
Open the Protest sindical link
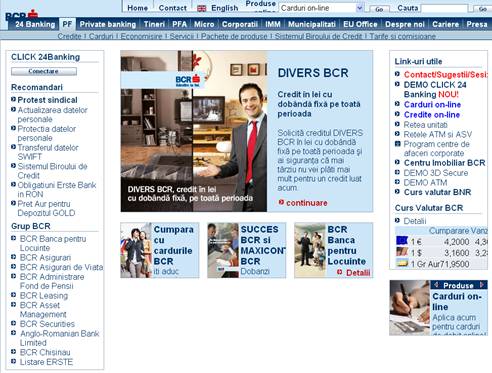[47, 100]
